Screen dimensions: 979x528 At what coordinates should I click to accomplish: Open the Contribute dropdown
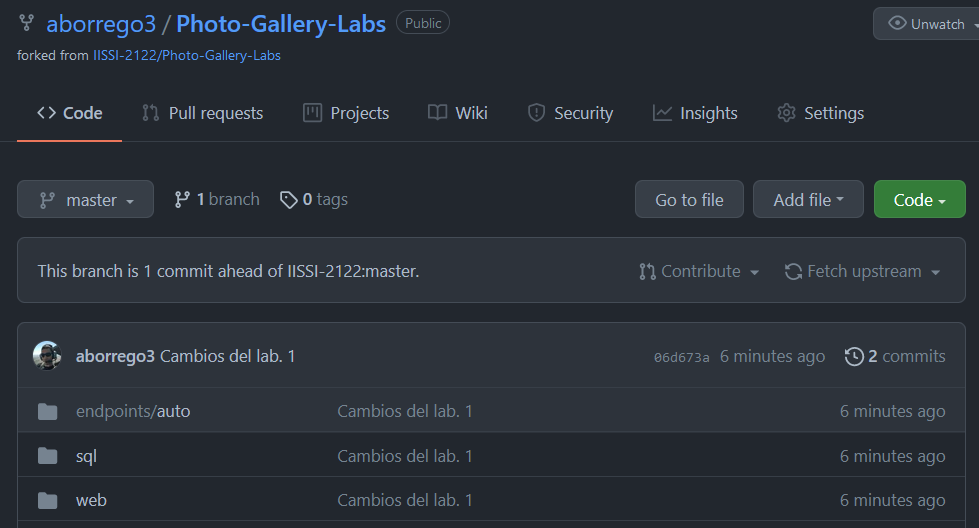point(699,271)
